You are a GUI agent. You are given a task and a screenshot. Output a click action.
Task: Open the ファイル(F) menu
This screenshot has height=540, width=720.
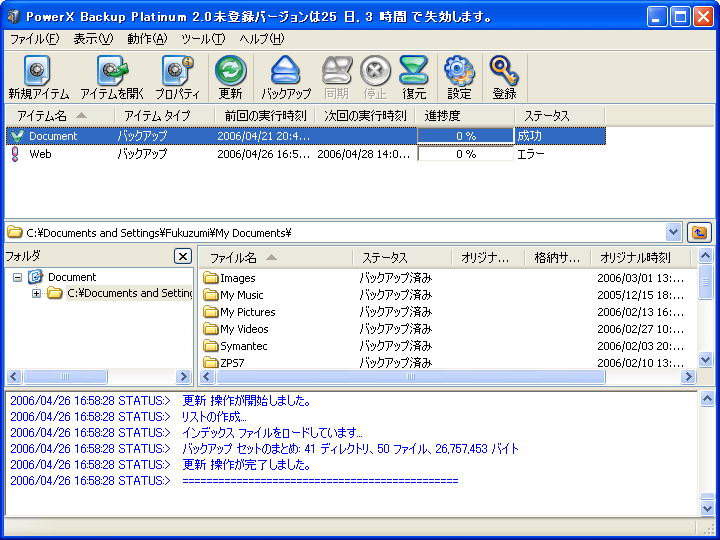pyautogui.click(x=34, y=39)
